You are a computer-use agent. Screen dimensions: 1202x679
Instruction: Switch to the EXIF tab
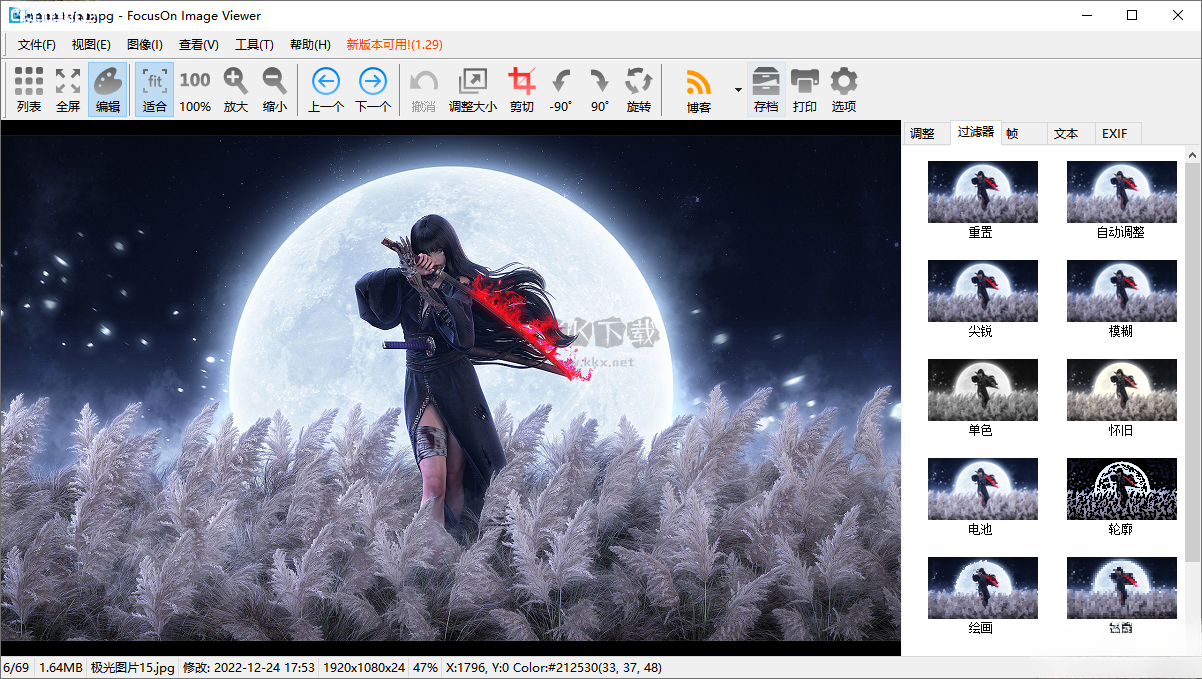point(1114,133)
